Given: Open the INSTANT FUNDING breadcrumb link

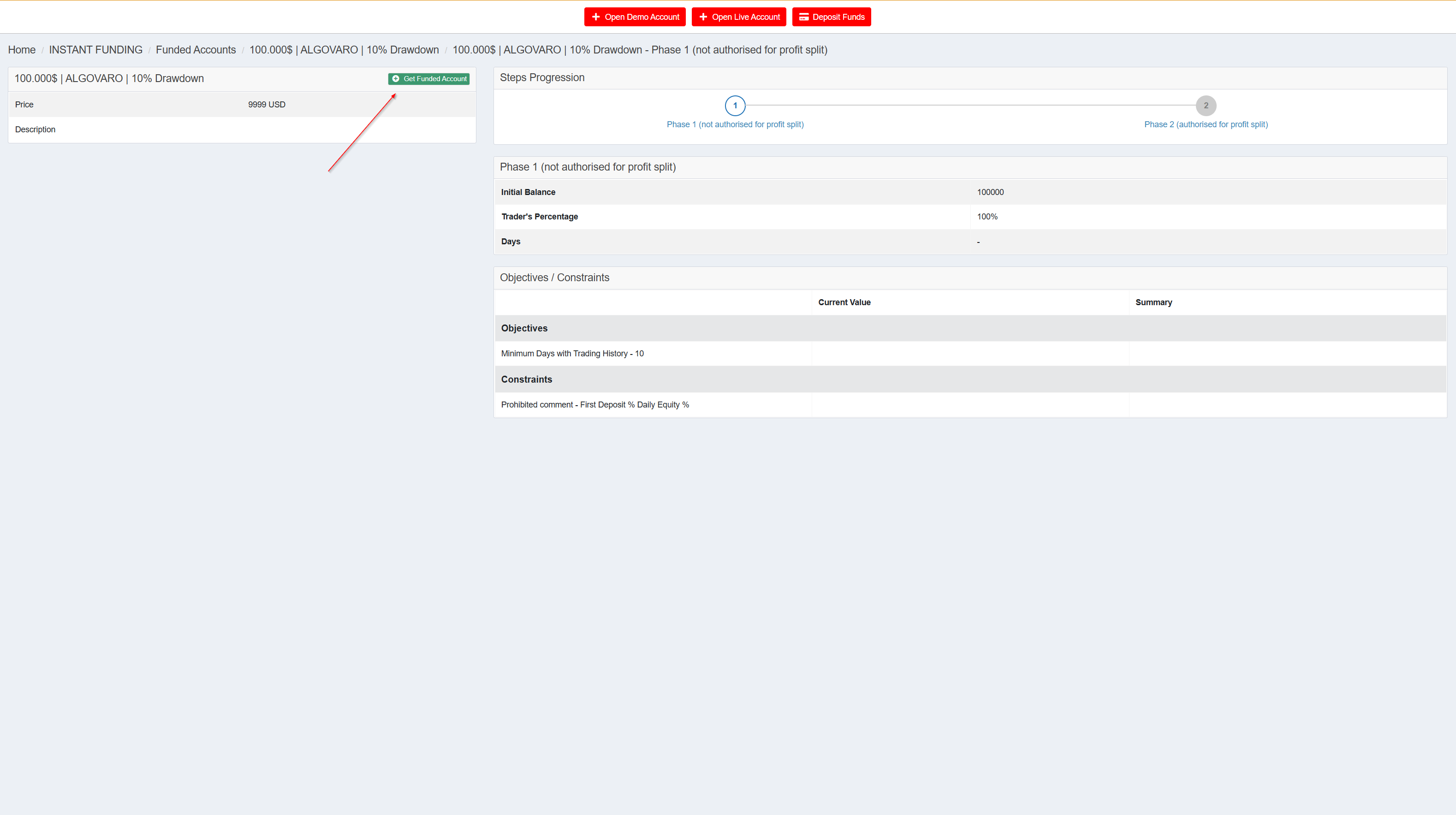Looking at the screenshot, I should [95, 50].
